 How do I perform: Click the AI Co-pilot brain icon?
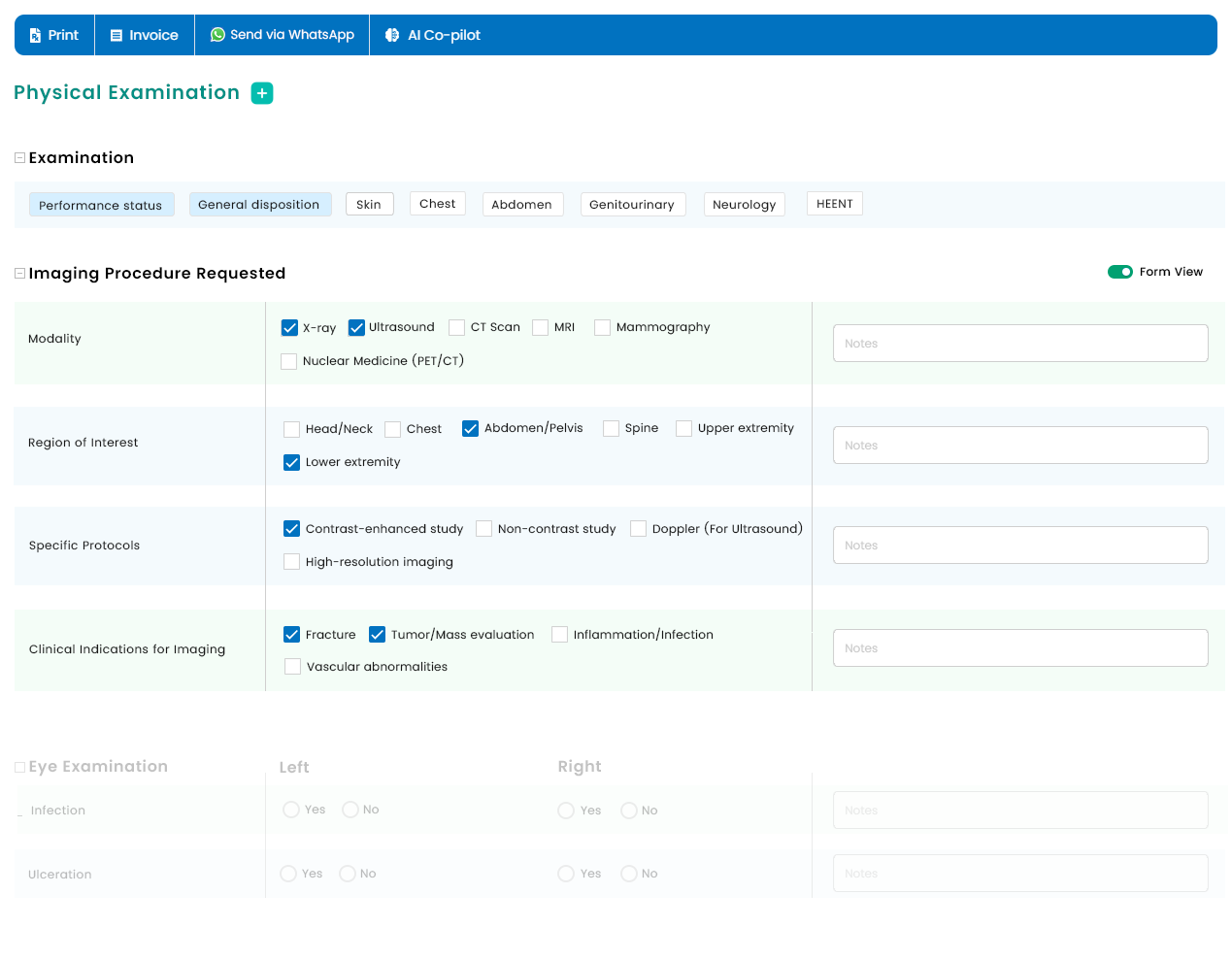point(392,35)
